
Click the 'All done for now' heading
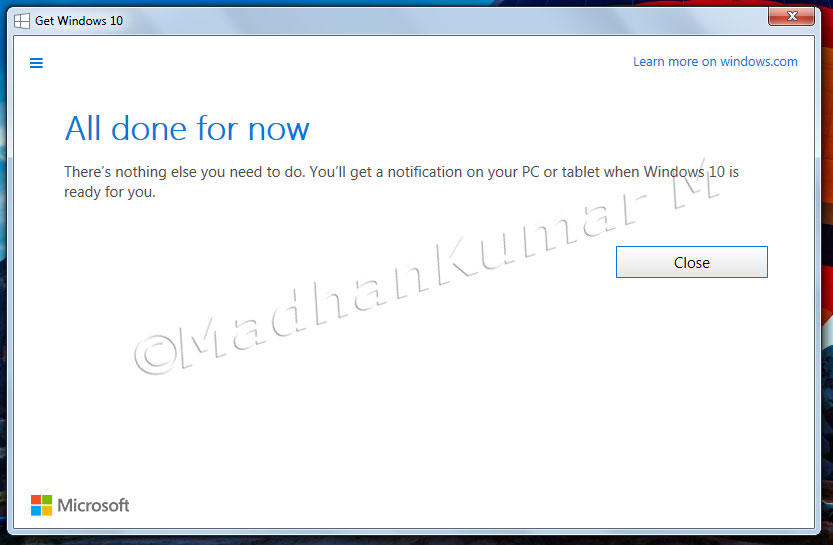187,129
